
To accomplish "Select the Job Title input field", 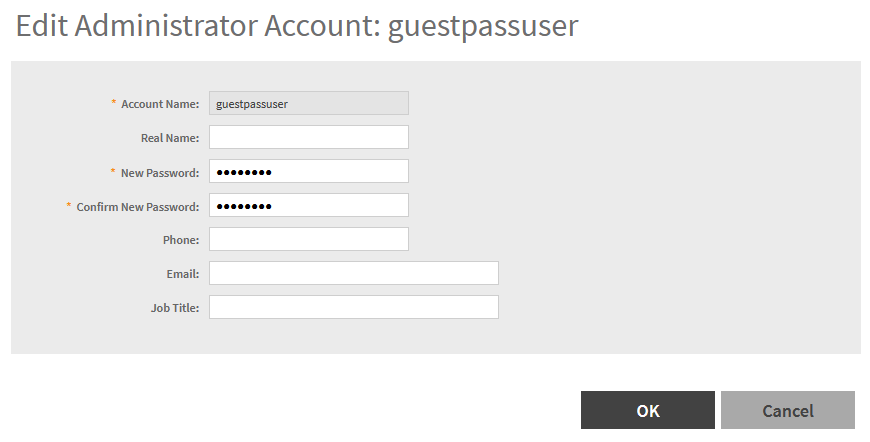I will 353,307.
